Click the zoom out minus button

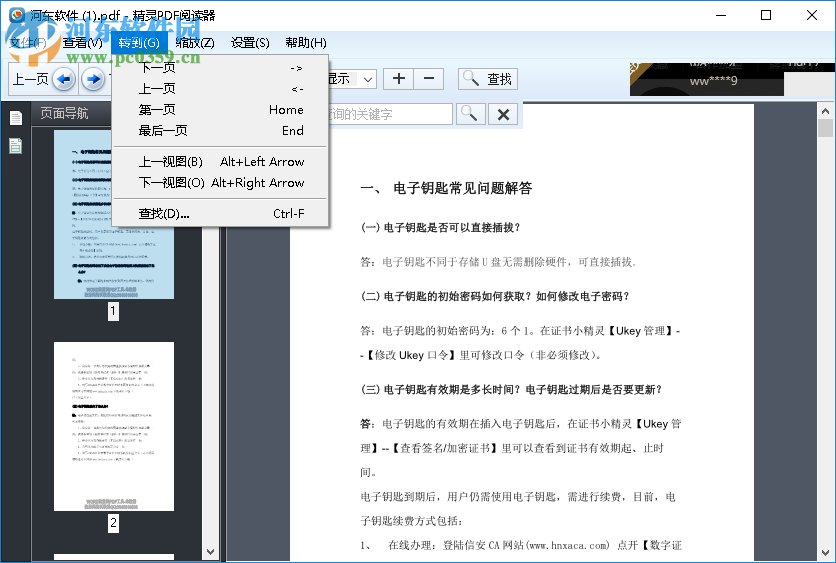(429, 79)
